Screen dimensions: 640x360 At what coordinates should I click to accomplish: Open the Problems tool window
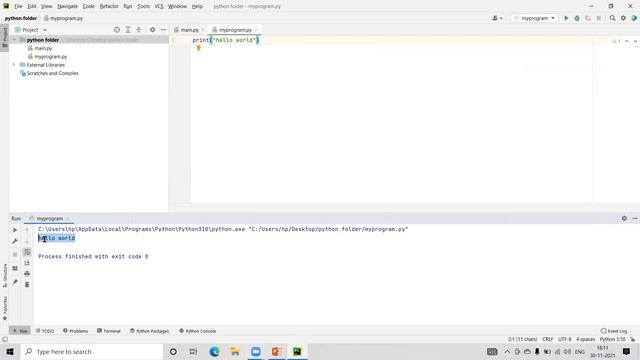pos(76,331)
